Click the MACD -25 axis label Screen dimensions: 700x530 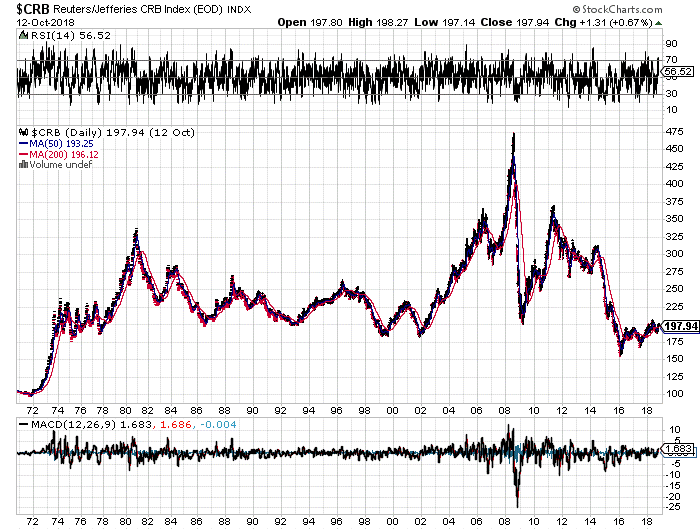click(673, 507)
